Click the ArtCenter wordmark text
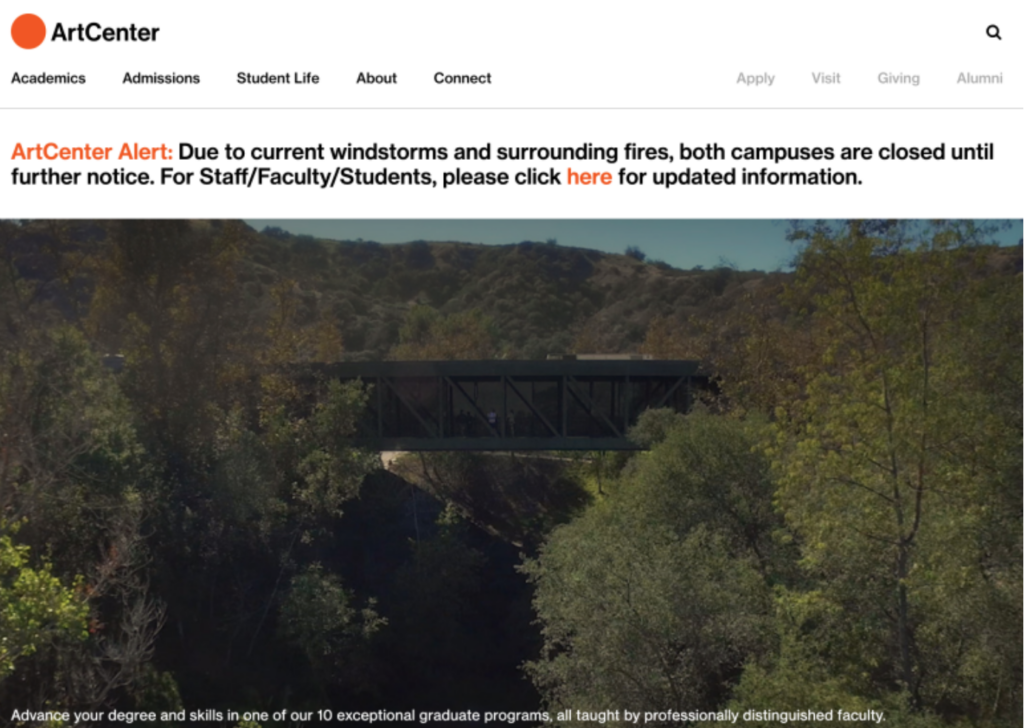Image resolution: width=1024 pixels, height=728 pixels. coord(105,32)
